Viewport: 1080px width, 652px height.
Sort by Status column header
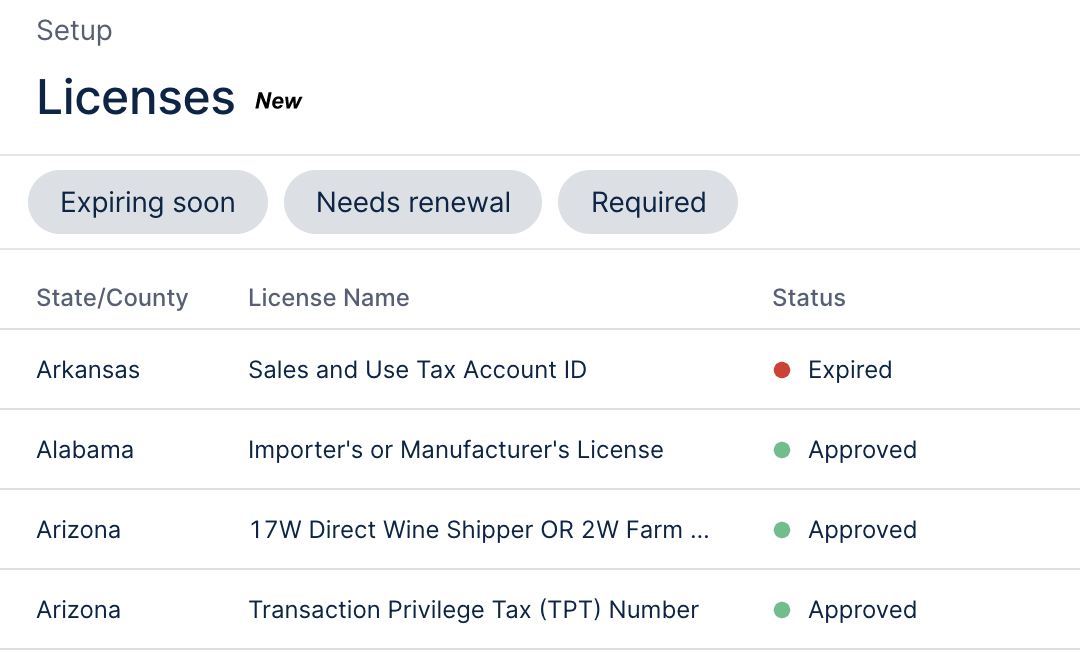coord(809,298)
